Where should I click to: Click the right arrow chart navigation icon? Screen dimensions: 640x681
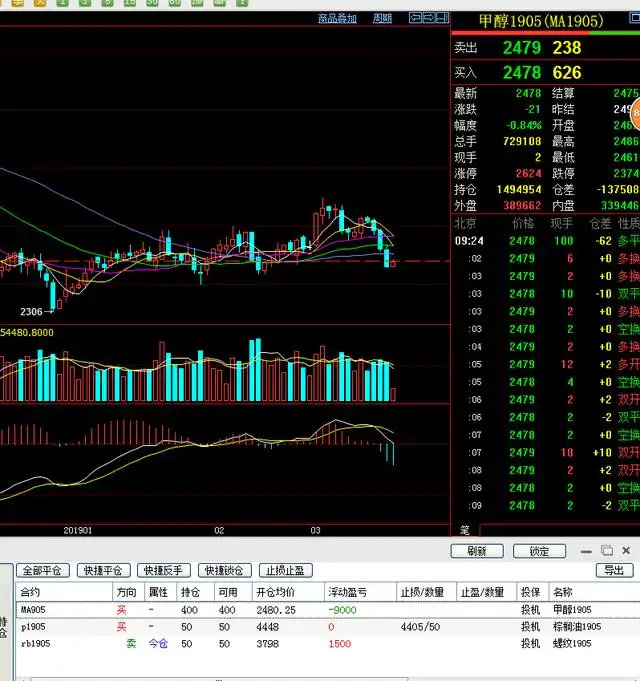click(x=429, y=18)
